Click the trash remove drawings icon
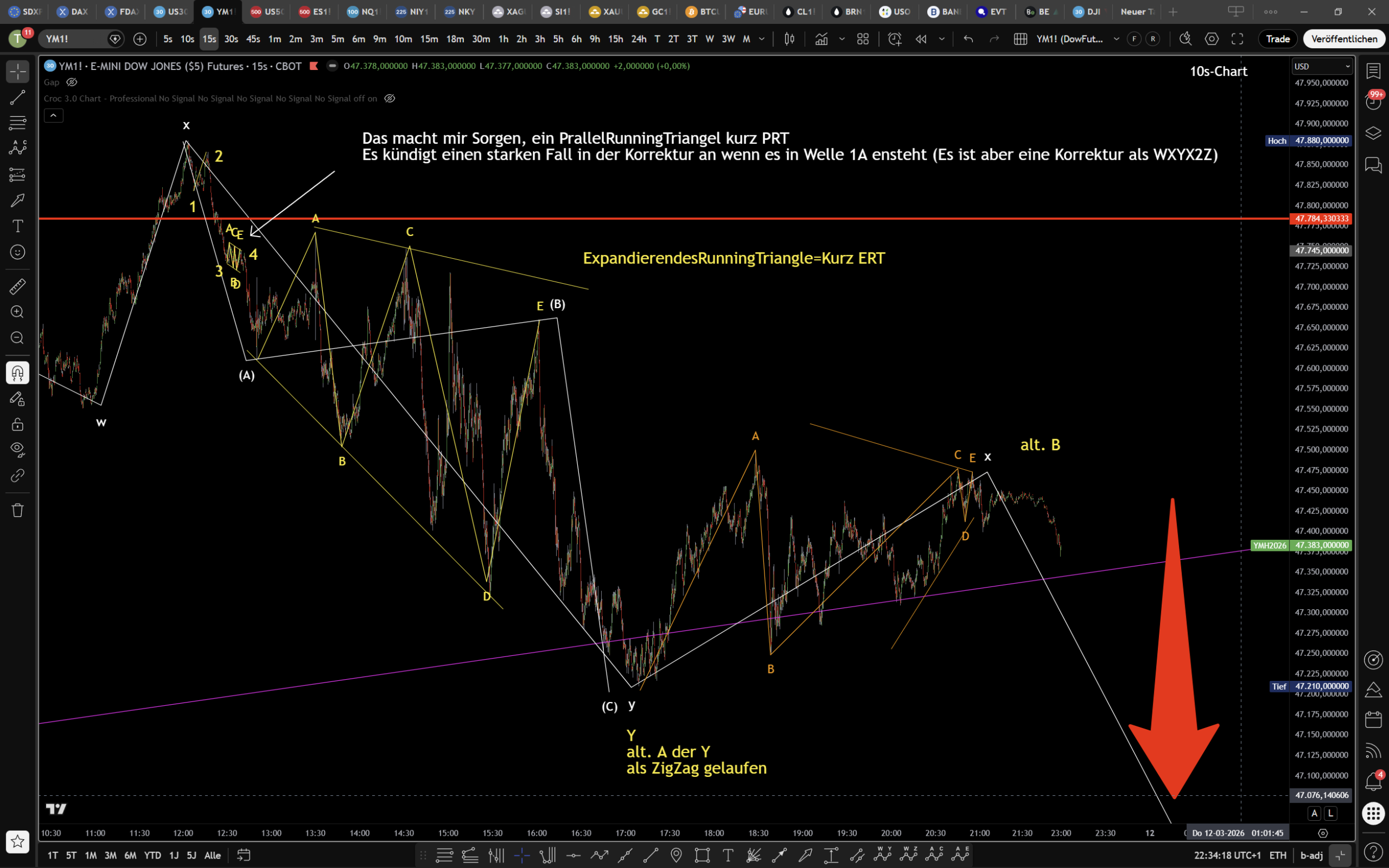 click(17, 510)
